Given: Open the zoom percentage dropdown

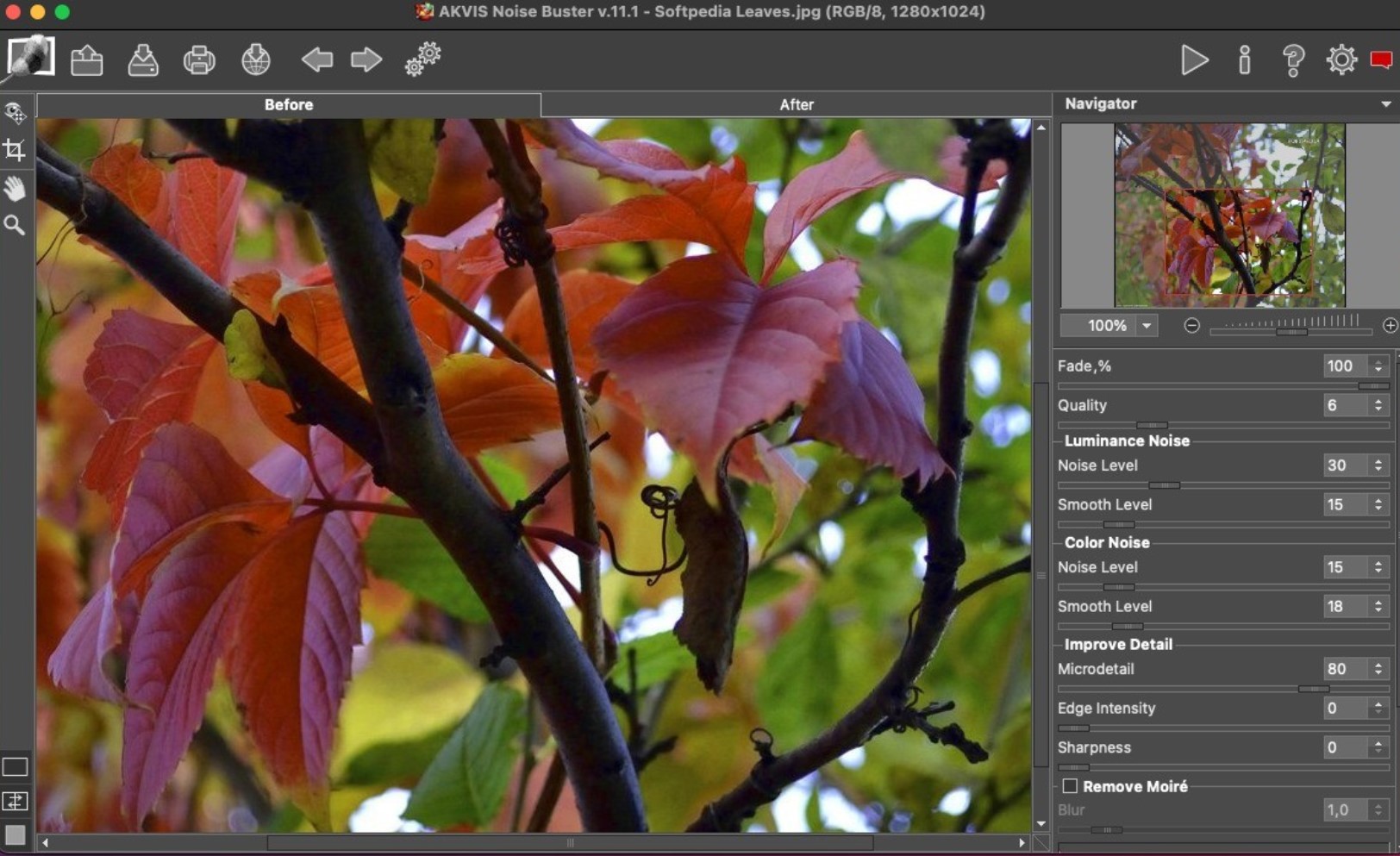Looking at the screenshot, I should 1147,326.
